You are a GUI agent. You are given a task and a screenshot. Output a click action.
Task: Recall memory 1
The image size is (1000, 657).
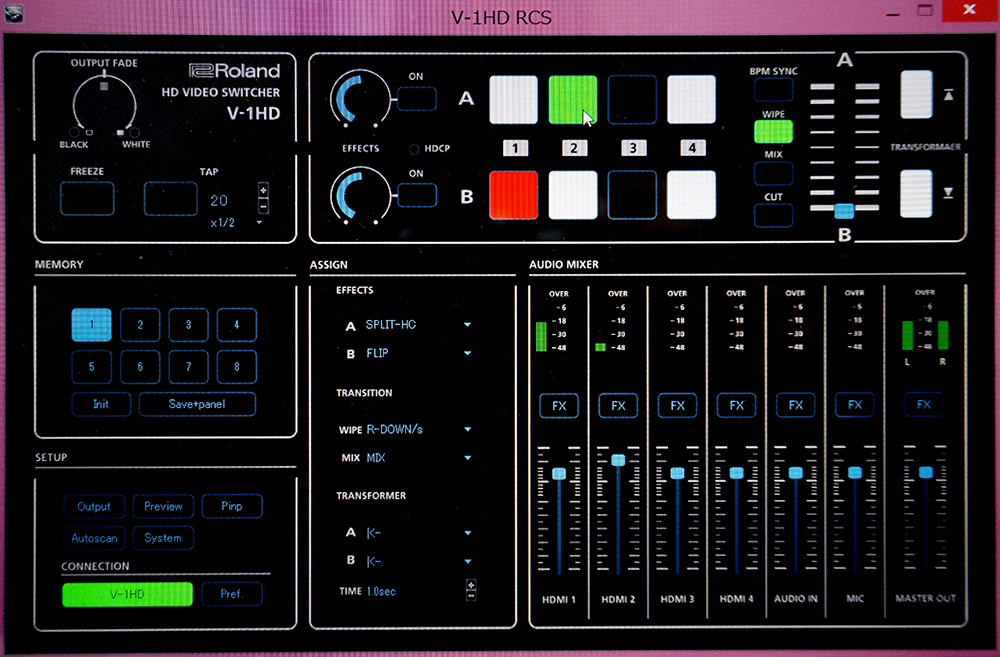click(x=92, y=325)
